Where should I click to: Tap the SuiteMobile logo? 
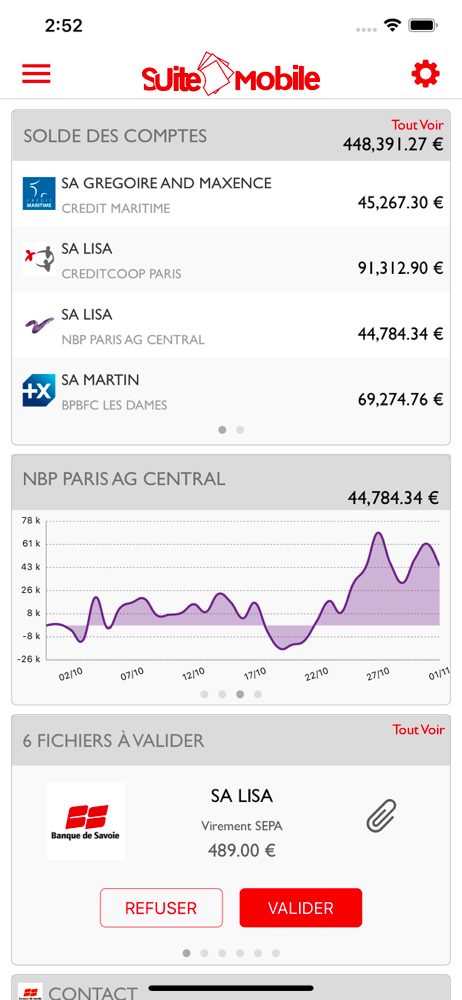(x=231, y=75)
